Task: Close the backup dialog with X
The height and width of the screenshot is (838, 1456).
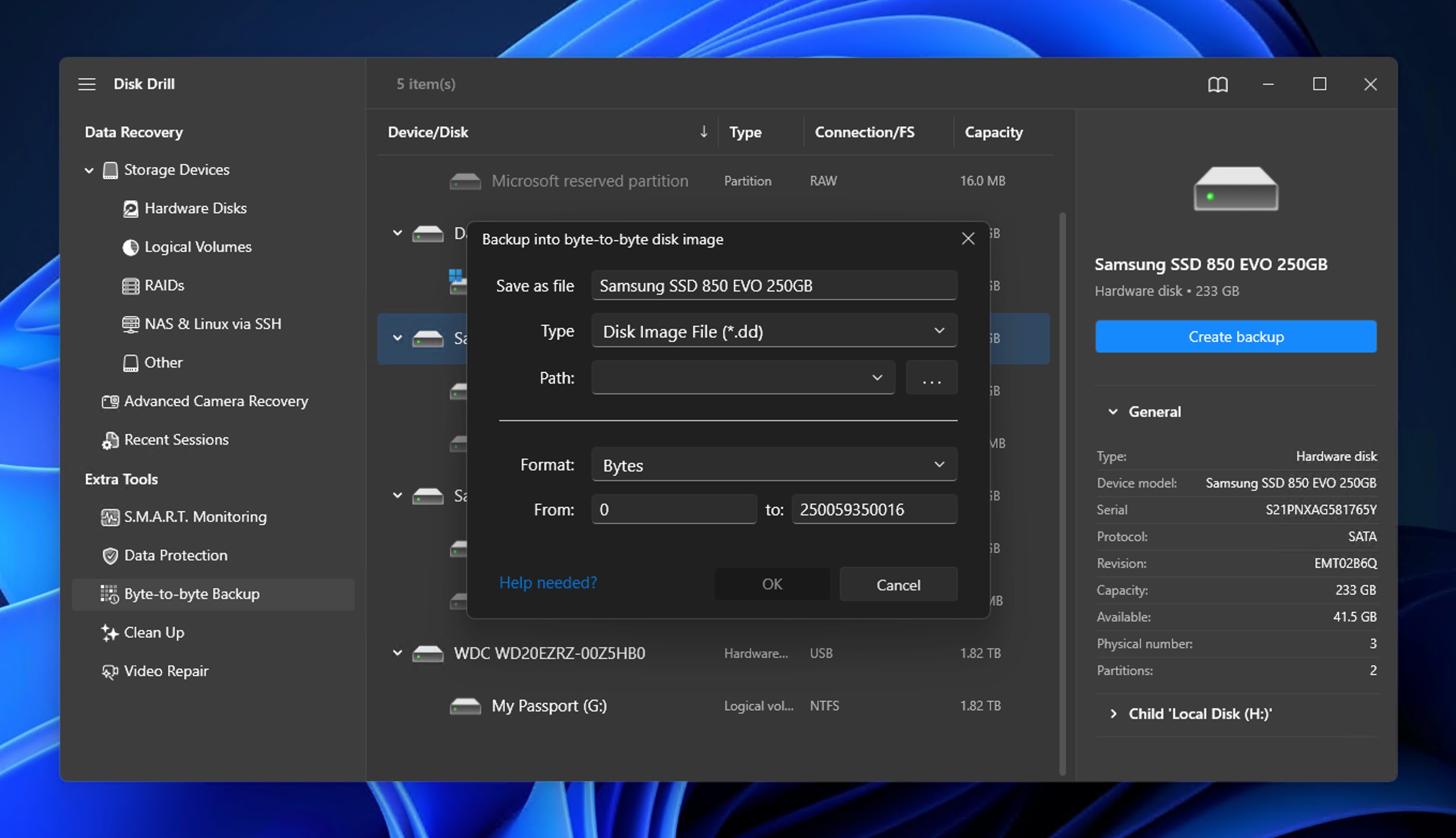Action: pos(967,239)
